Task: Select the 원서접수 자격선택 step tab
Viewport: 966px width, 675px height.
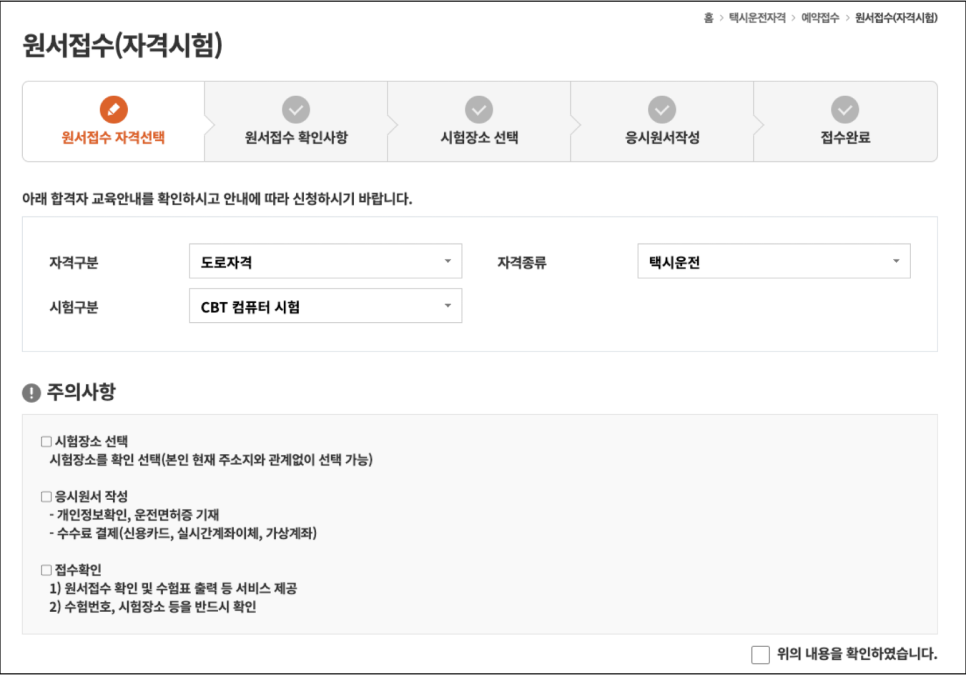Action: [113, 122]
